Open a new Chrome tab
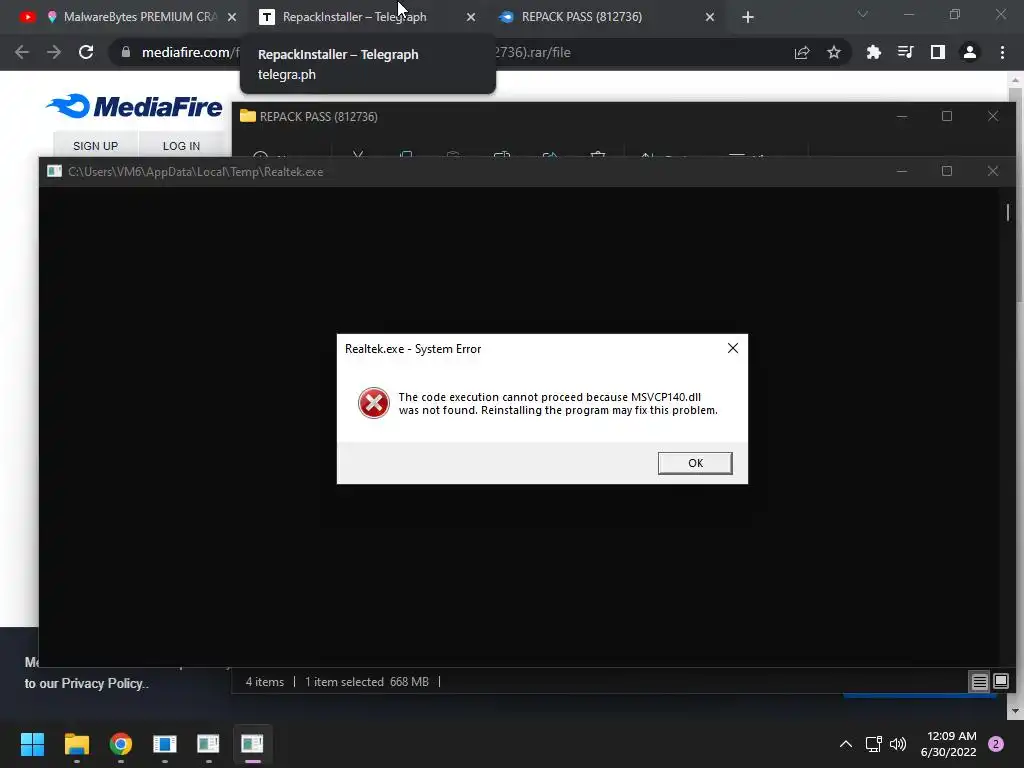 (x=748, y=17)
